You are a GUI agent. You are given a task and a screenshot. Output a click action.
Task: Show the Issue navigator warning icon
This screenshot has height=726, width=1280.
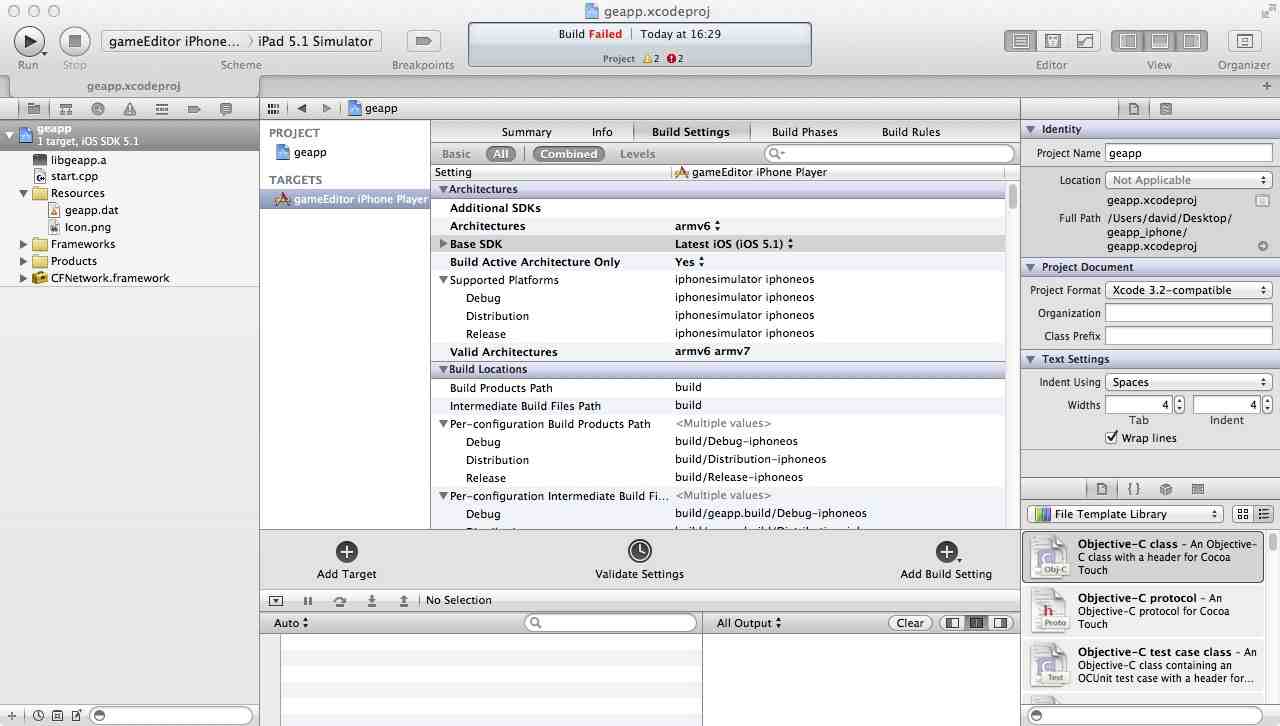click(x=130, y=108)
